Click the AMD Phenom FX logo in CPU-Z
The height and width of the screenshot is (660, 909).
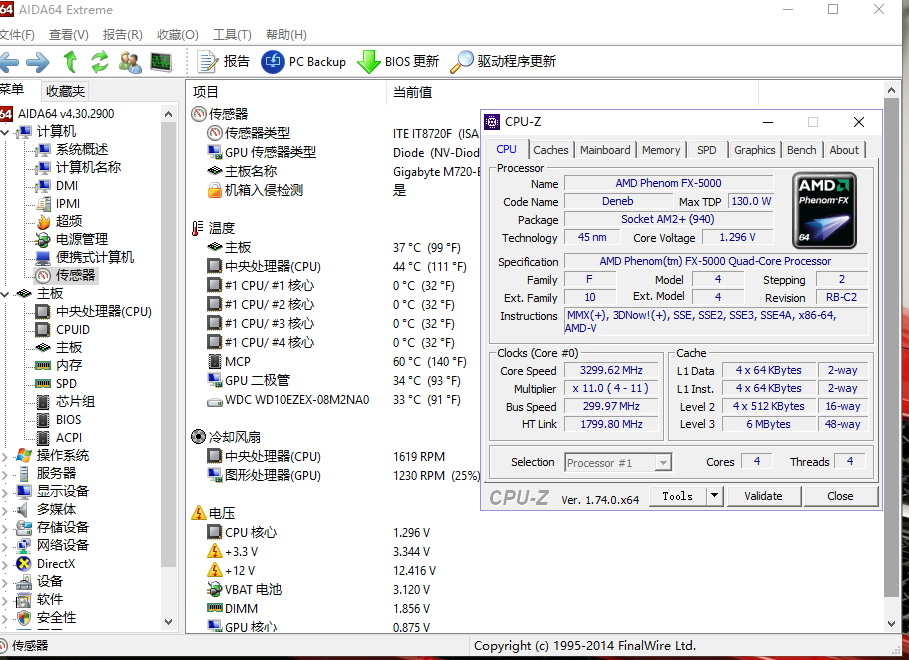(x=824, y=210)
